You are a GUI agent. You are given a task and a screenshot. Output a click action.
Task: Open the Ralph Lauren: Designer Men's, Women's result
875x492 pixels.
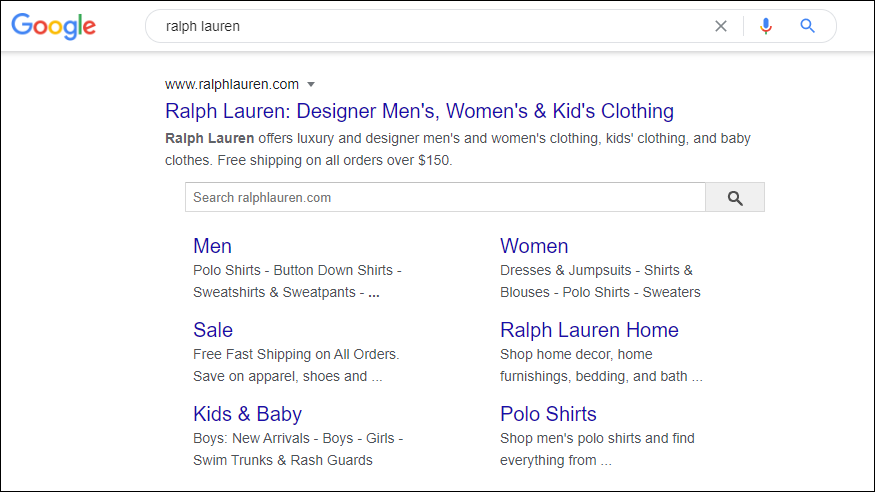coord(419,111)
